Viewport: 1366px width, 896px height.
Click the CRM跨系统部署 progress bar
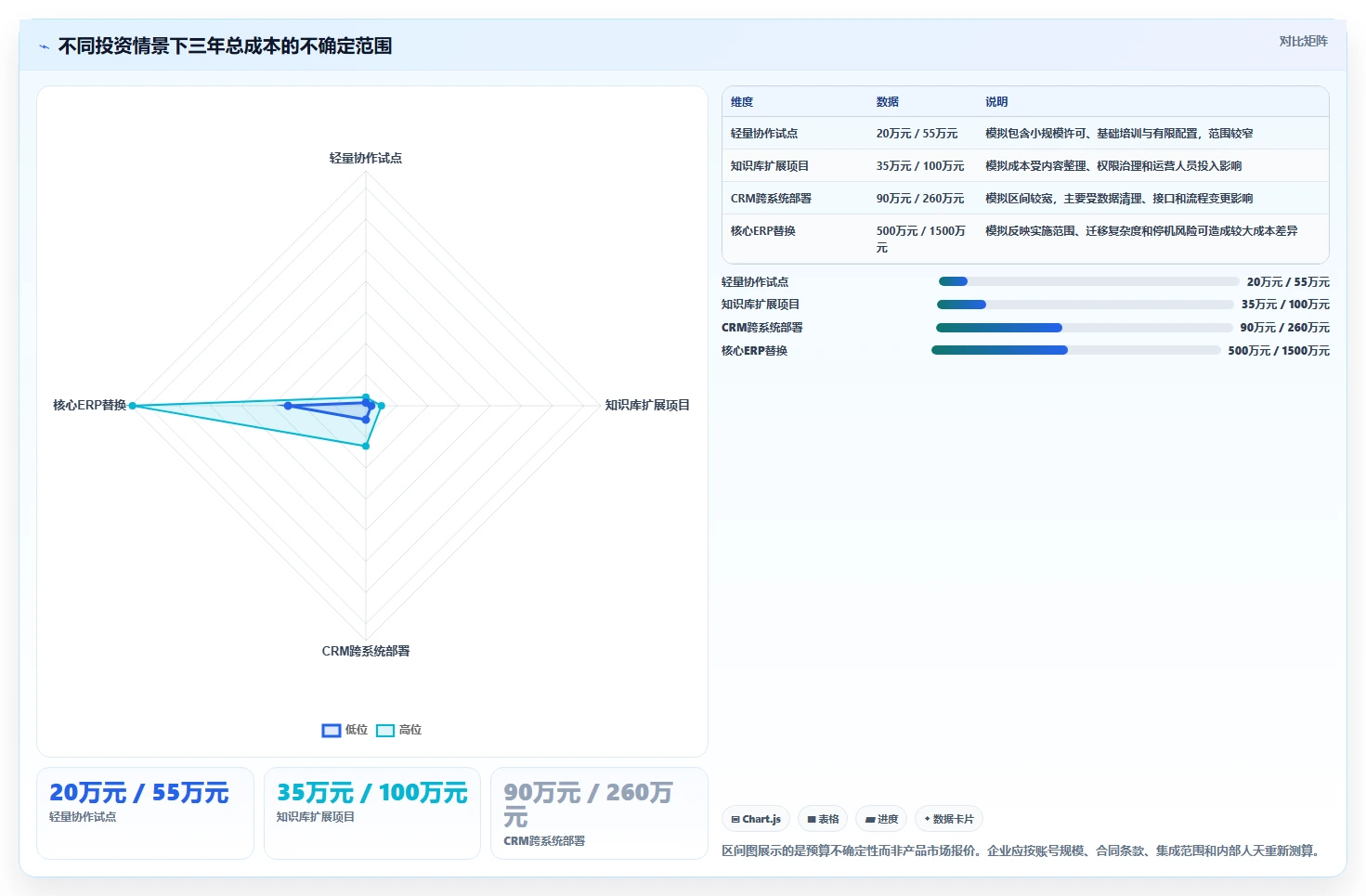tap(1084, 328)
